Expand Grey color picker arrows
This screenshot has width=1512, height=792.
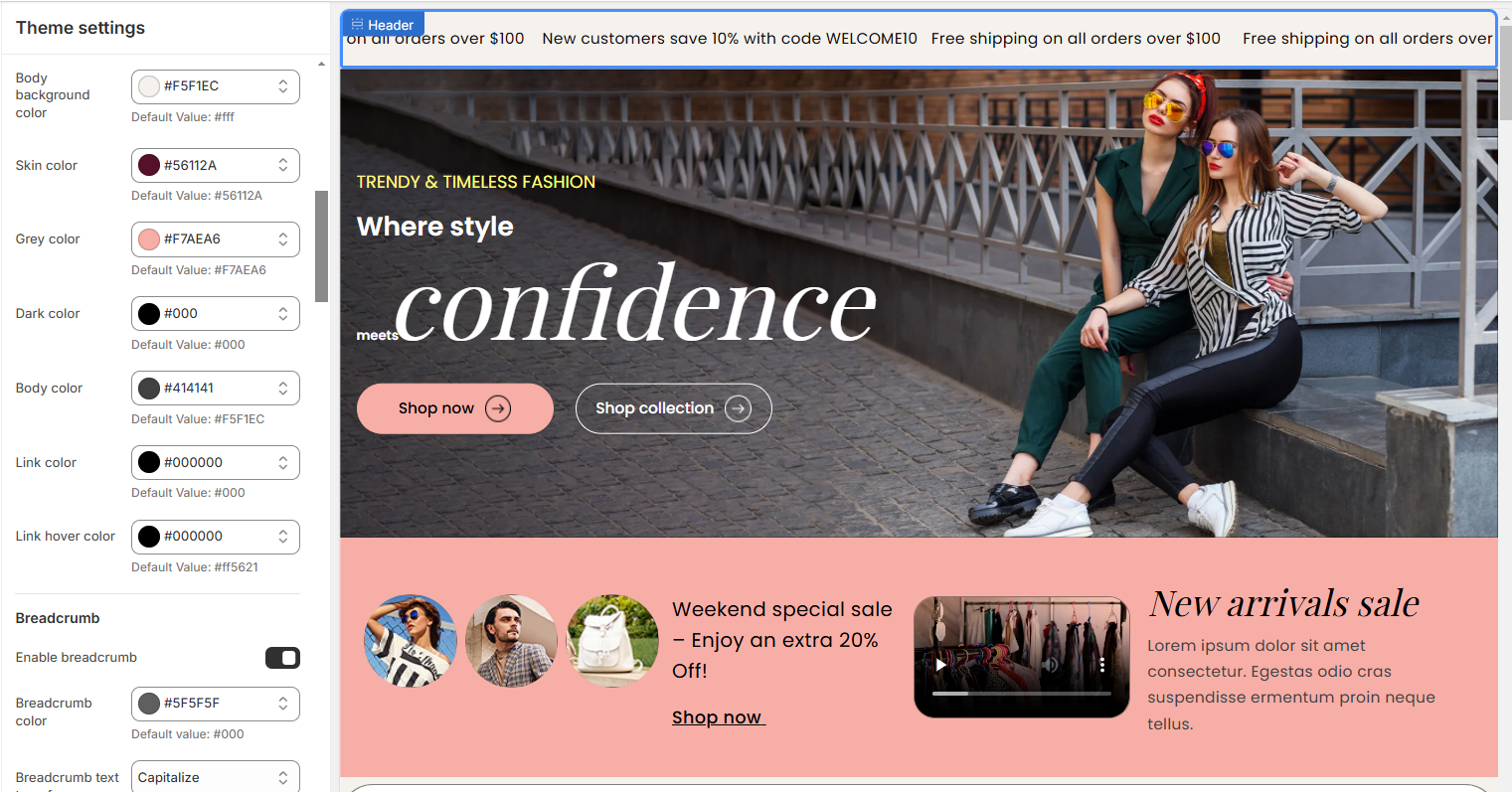pyautogui.click(x=283, y=239)
